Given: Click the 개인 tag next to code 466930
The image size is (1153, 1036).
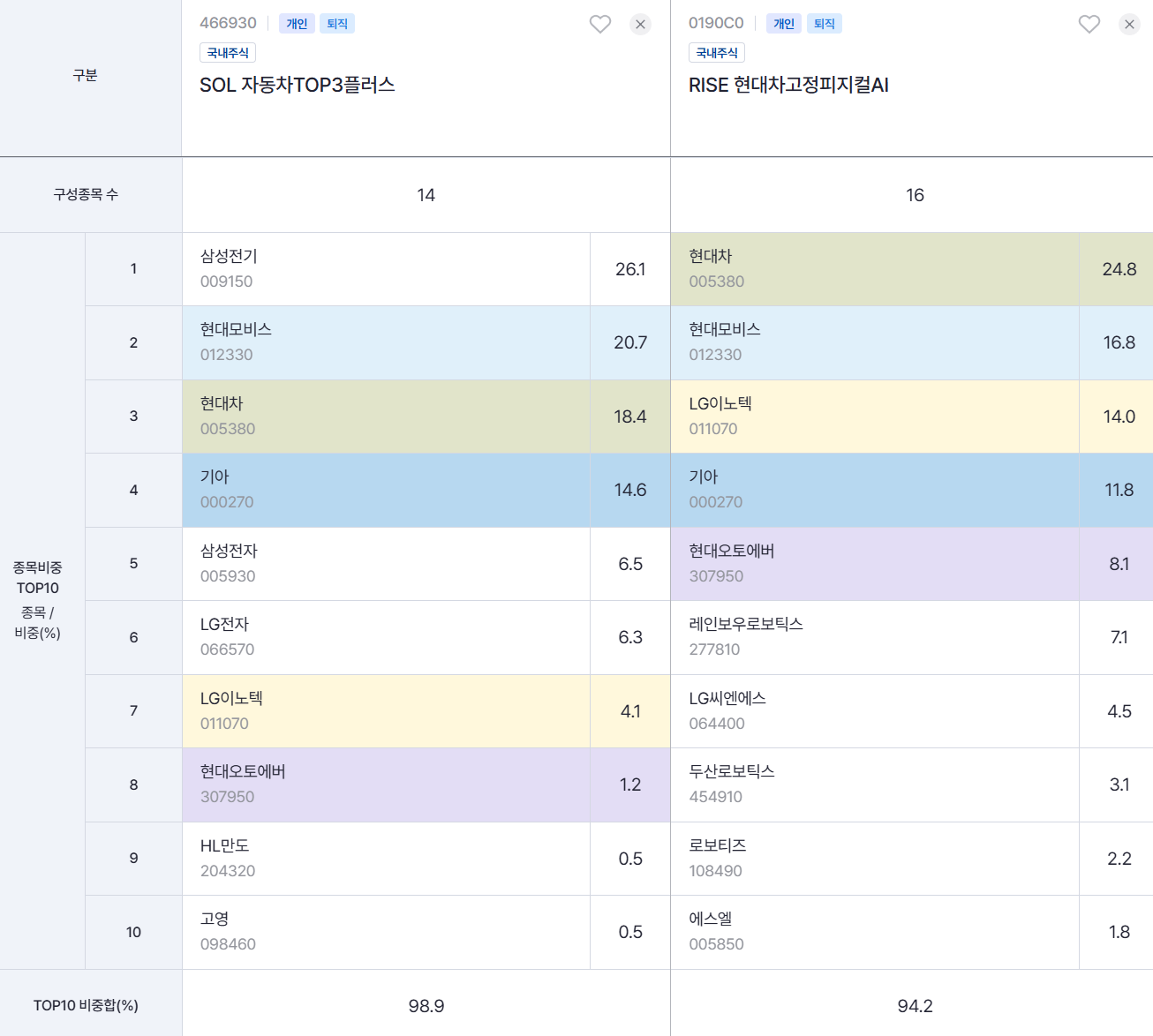Looking at the screenshot, I should 297,24.
